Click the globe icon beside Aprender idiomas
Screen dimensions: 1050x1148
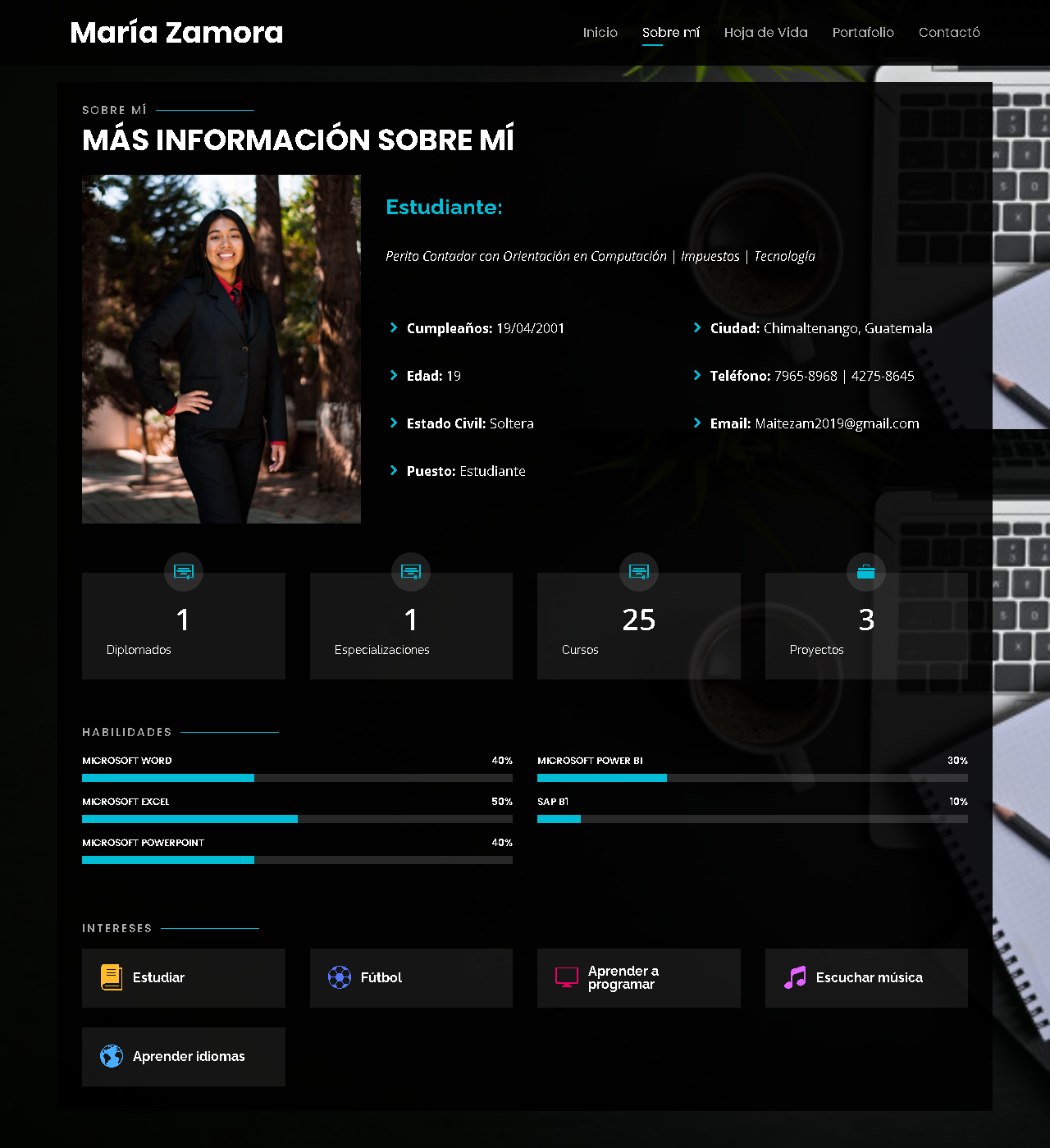(112, 1056)
